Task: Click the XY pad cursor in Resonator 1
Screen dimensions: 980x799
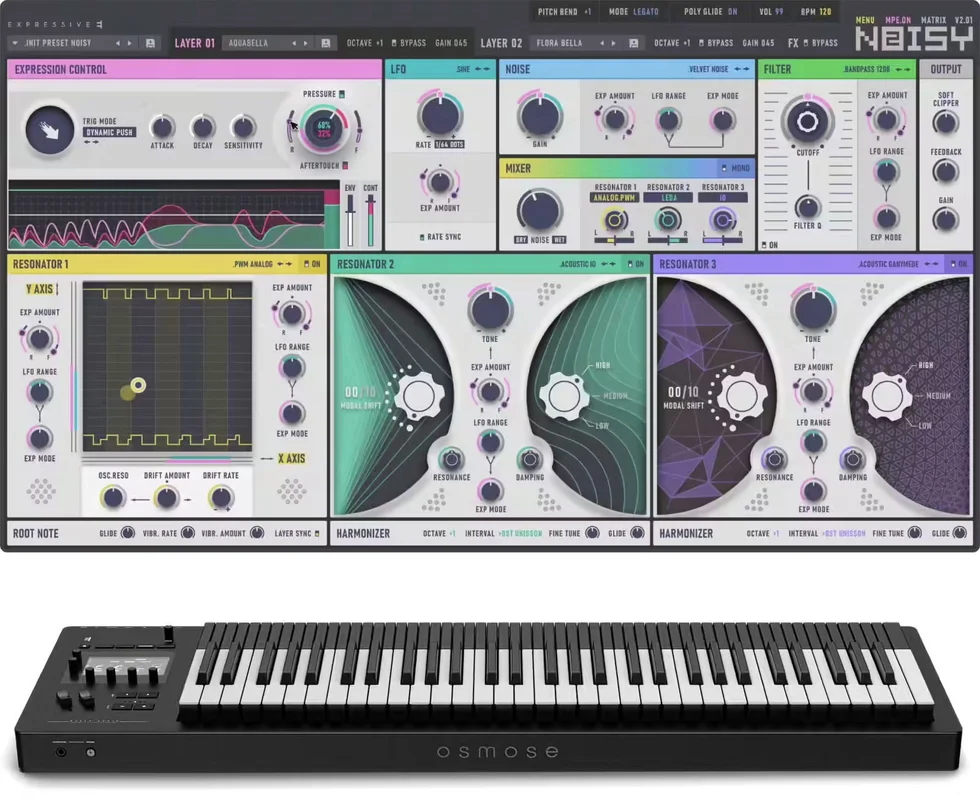Action: tap(138, 385)
